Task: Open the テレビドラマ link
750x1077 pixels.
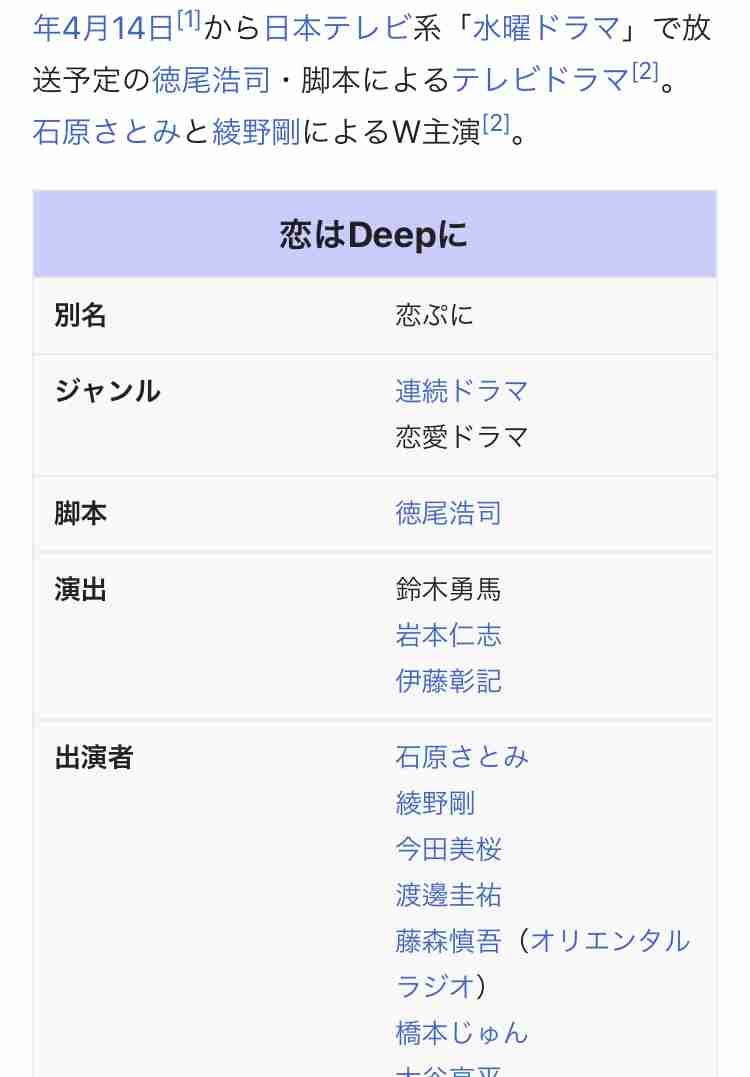Action: [x=541, y=80]
